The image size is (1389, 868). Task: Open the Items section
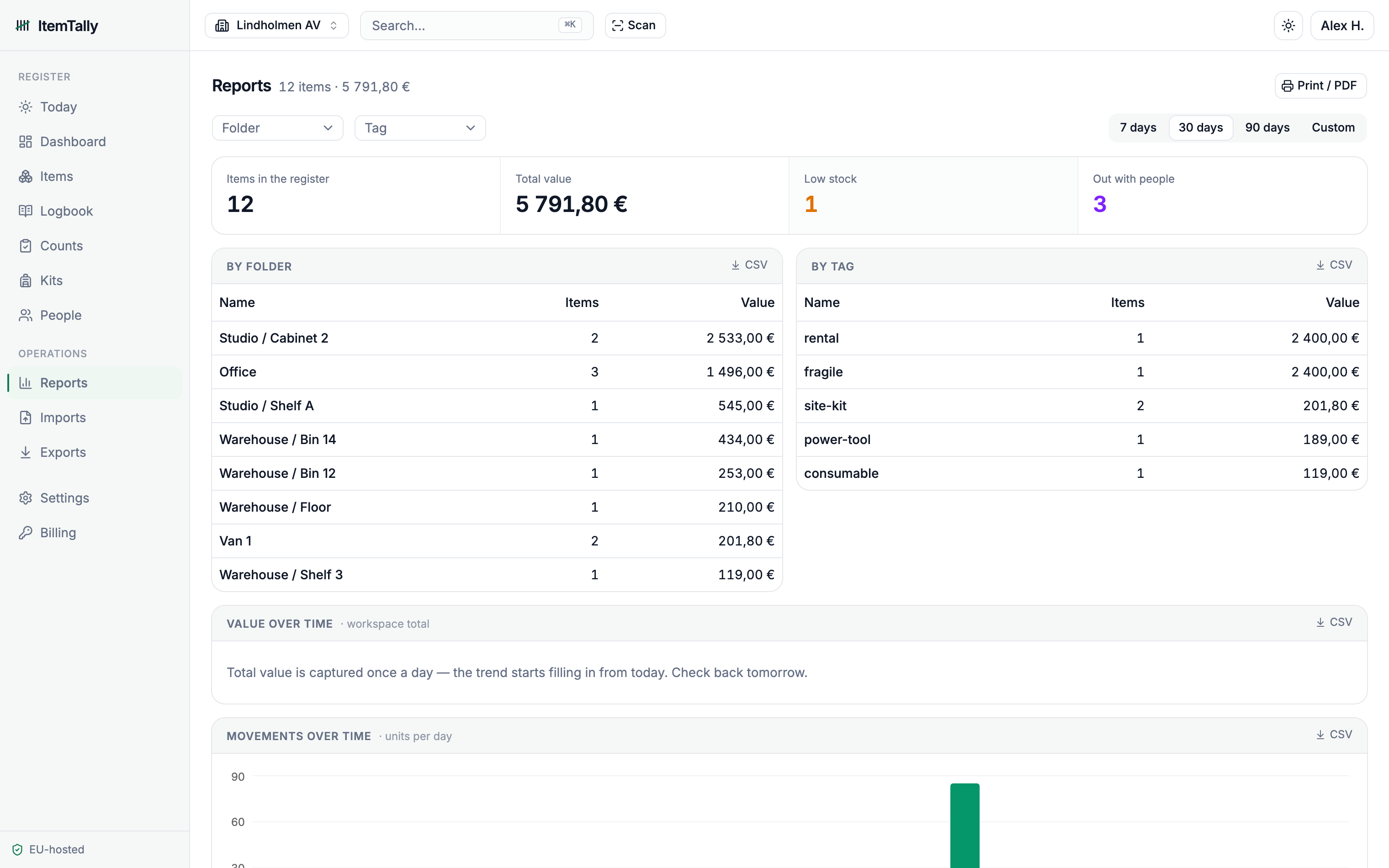tap(95, 176)
